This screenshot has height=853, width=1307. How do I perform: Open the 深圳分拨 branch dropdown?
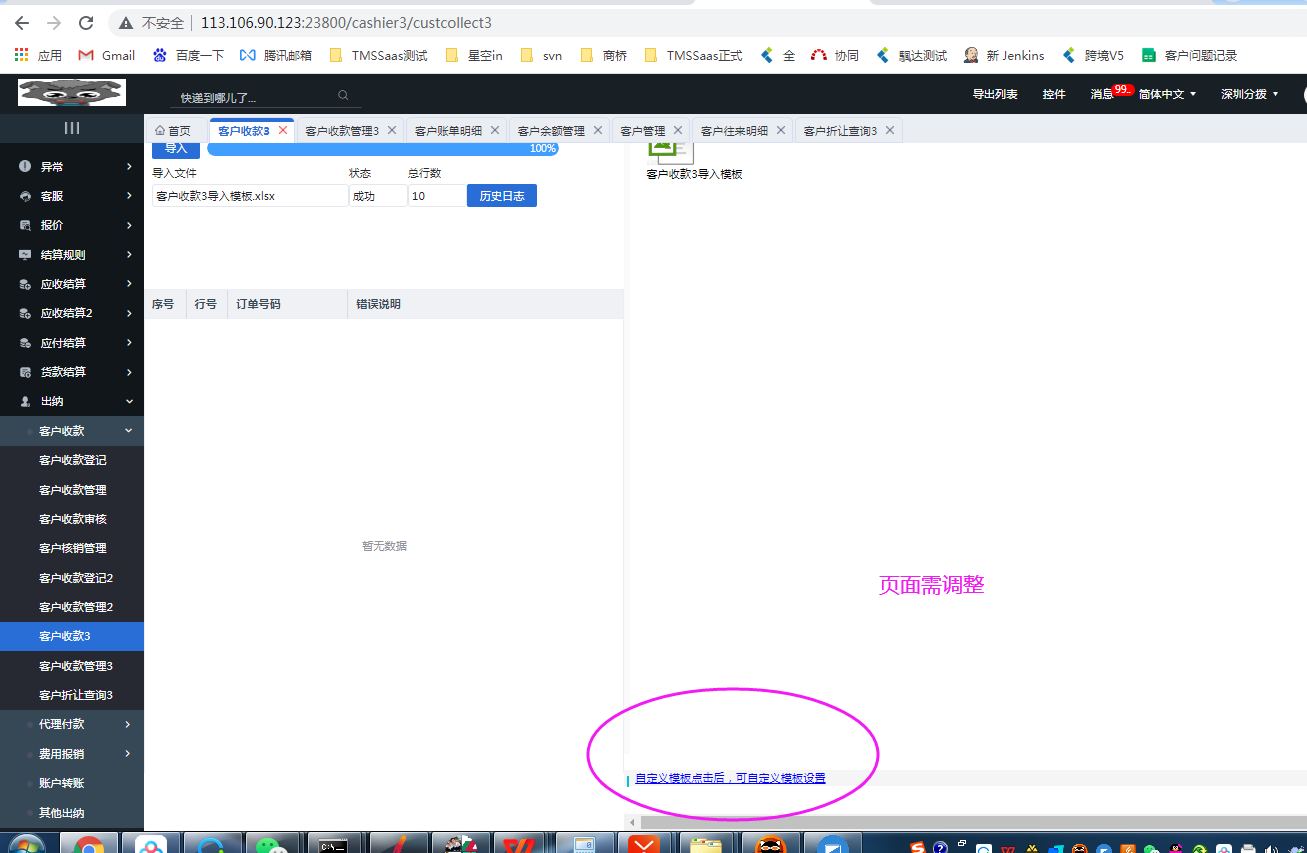pyautogui.click(x=1249, y=94)
